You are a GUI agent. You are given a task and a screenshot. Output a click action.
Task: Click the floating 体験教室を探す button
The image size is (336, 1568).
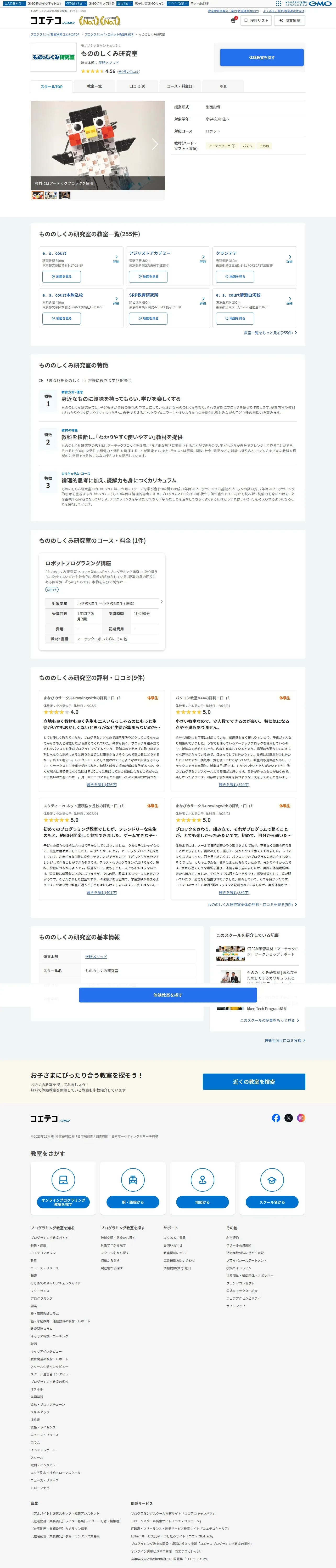click(168, 995)
